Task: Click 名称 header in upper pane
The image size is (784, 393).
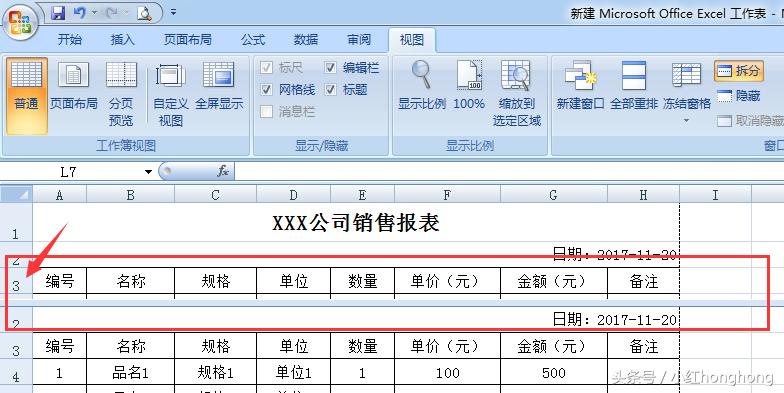Action: click(x=130, y=282)
